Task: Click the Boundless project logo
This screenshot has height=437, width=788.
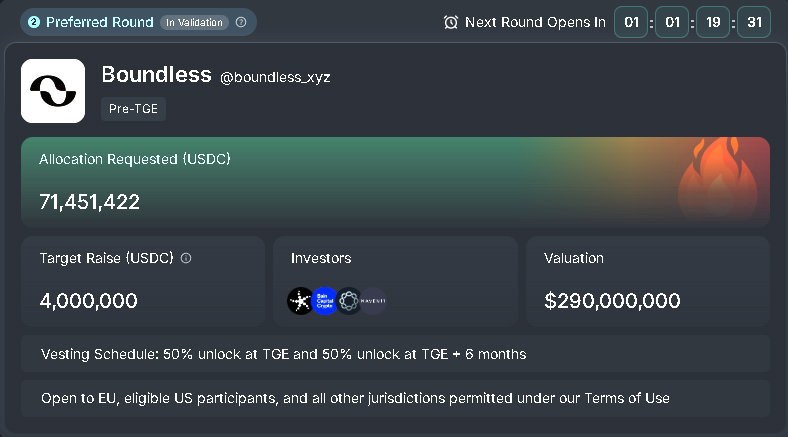Action: pos(53,91)
